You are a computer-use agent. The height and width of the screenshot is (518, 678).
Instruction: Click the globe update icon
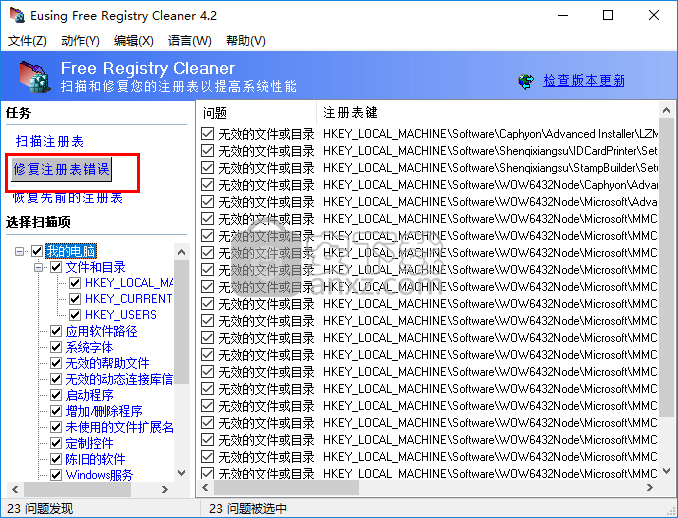pos(526,81)
